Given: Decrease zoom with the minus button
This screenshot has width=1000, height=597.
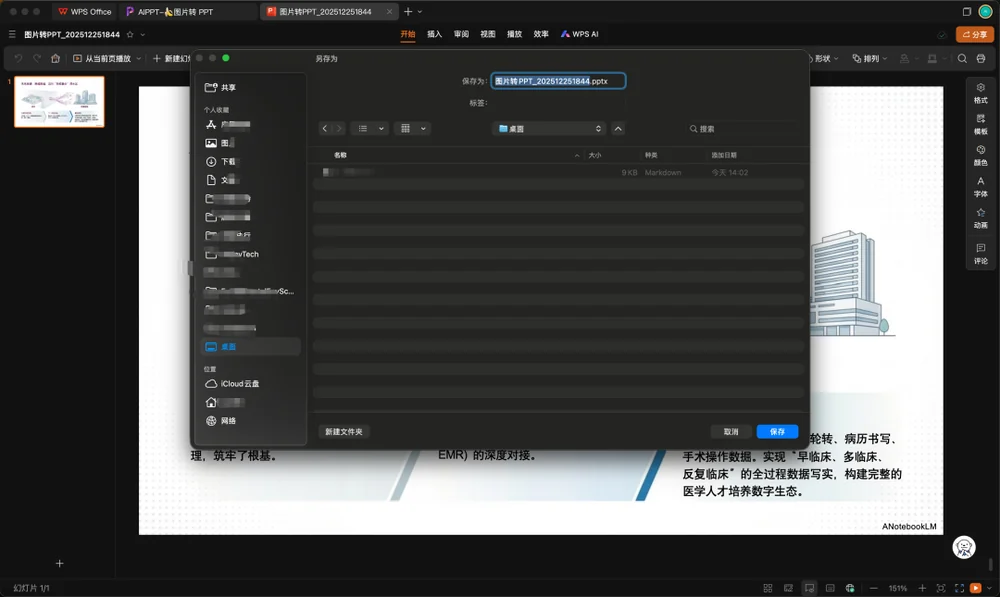Looking at the screenshot, I should tap(874, 588).
